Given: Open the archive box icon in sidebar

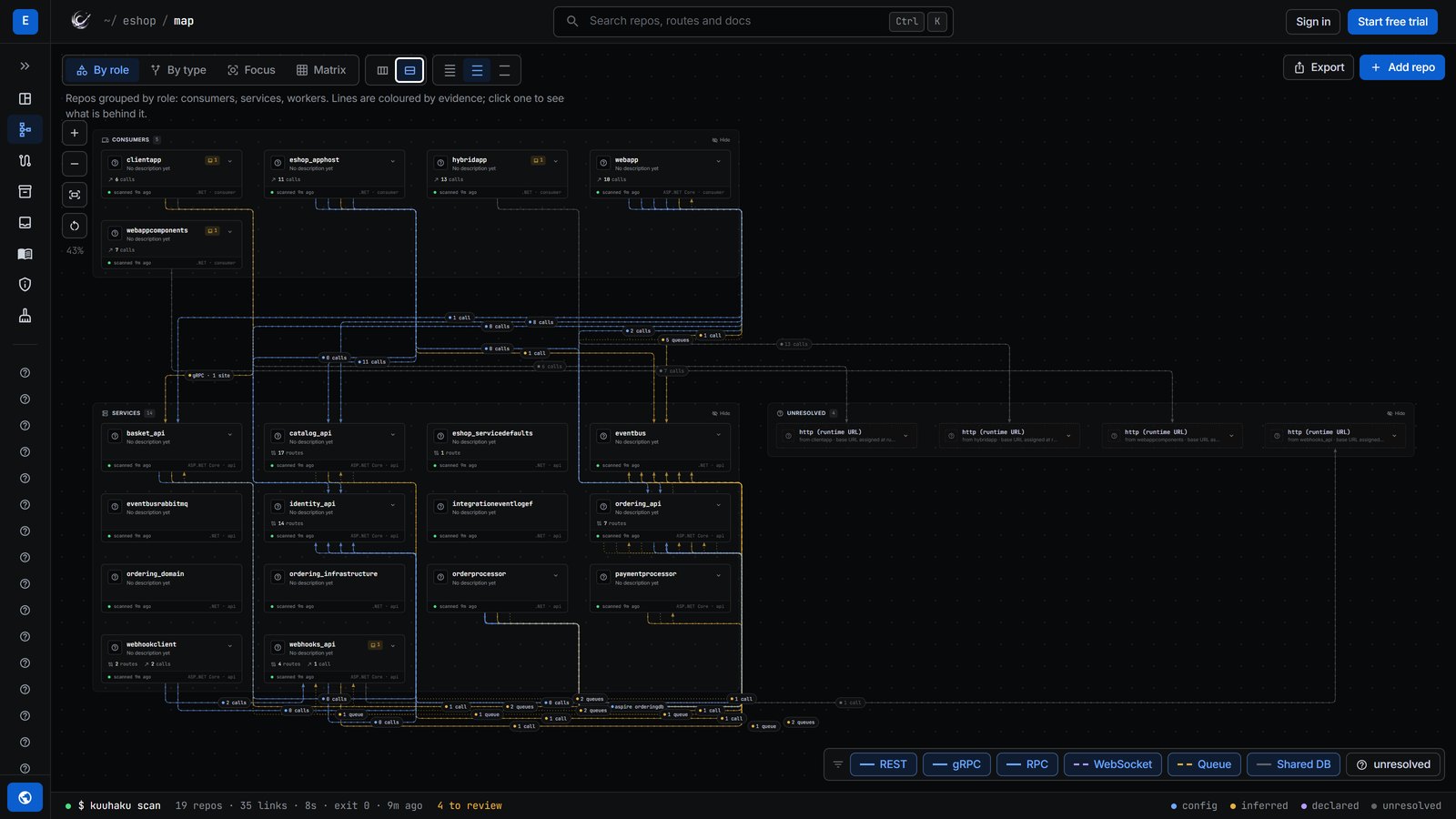Looking at the screenshot, I should pos(25,192).
